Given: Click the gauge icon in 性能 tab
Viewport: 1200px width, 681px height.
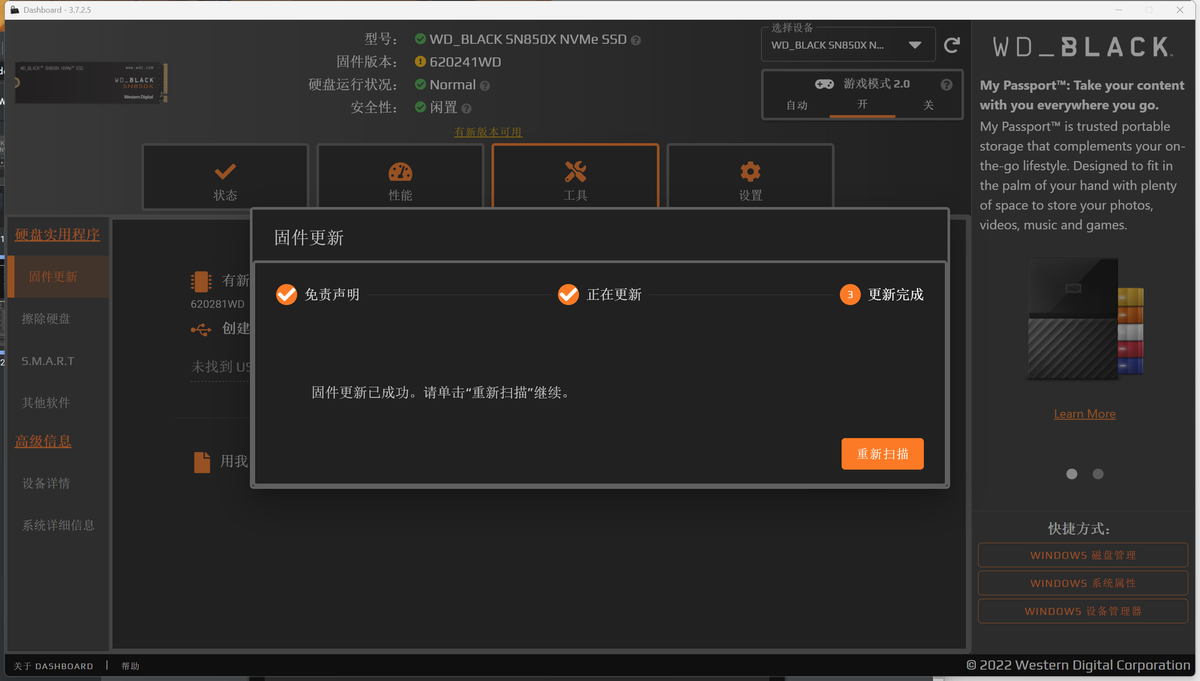Looking at the screenshot, I should pyautogui.click(x=400, y=171).
